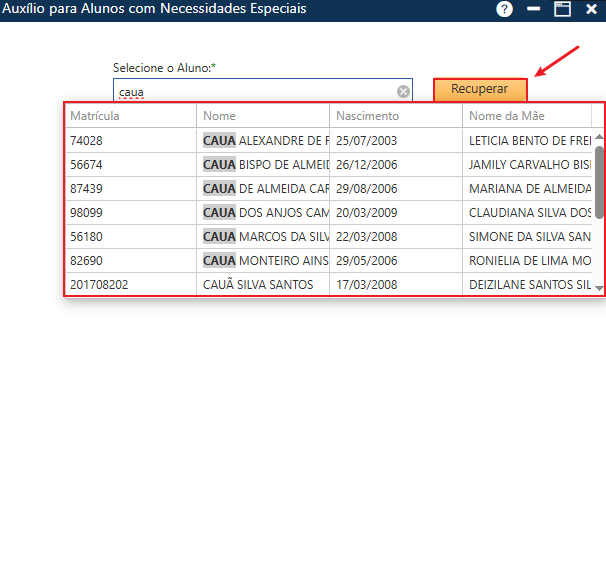
Task: Select student CAUA MARCOS DA SILV
Action: pyautogui.click(x=266, y=237)
